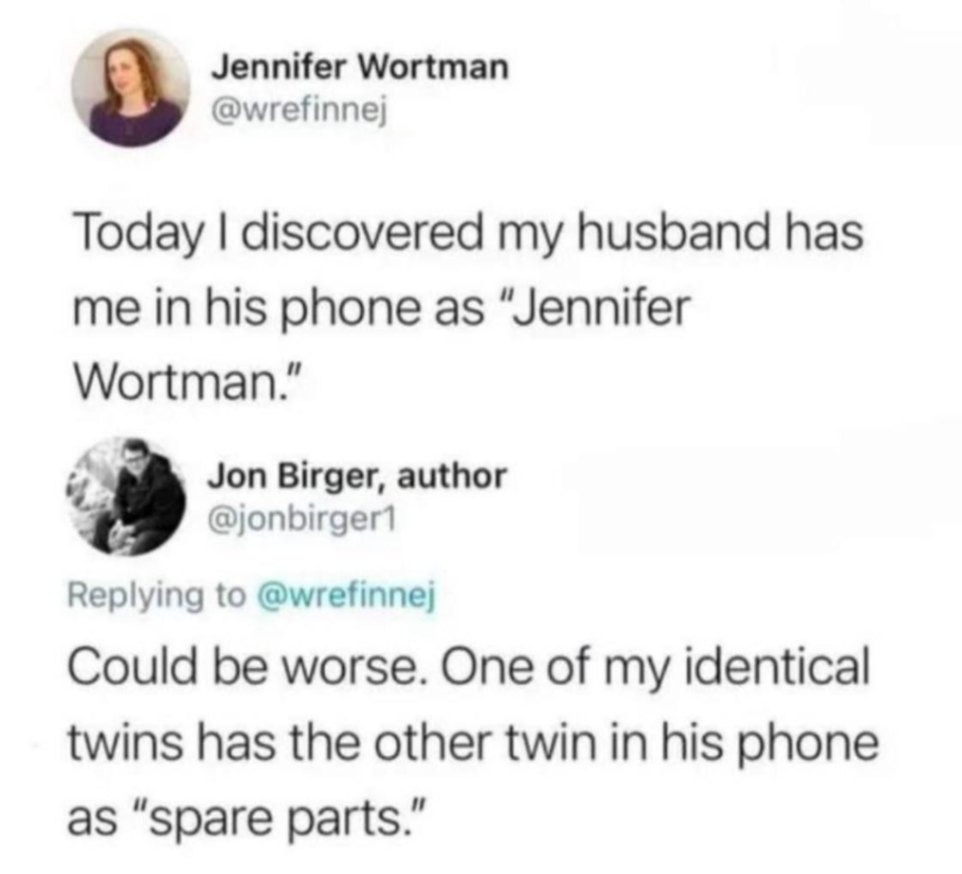Open Jon Birger's black-and-white avatar
962x874 pixels.
point(126,496)
